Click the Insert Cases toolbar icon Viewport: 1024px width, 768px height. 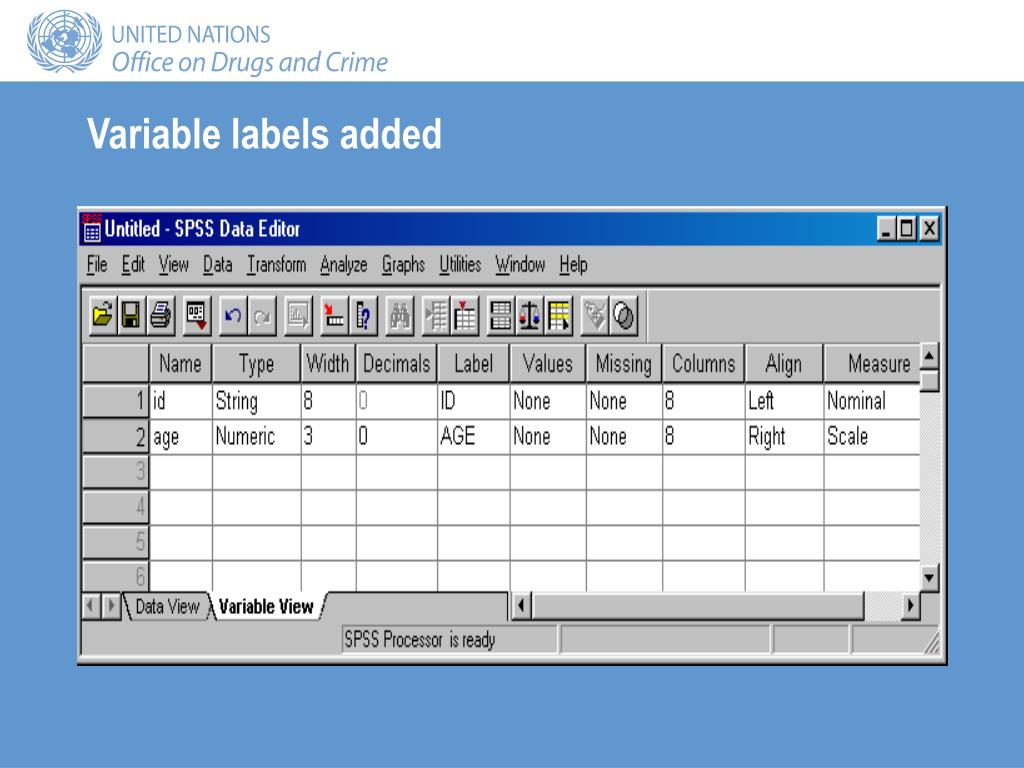436,317
